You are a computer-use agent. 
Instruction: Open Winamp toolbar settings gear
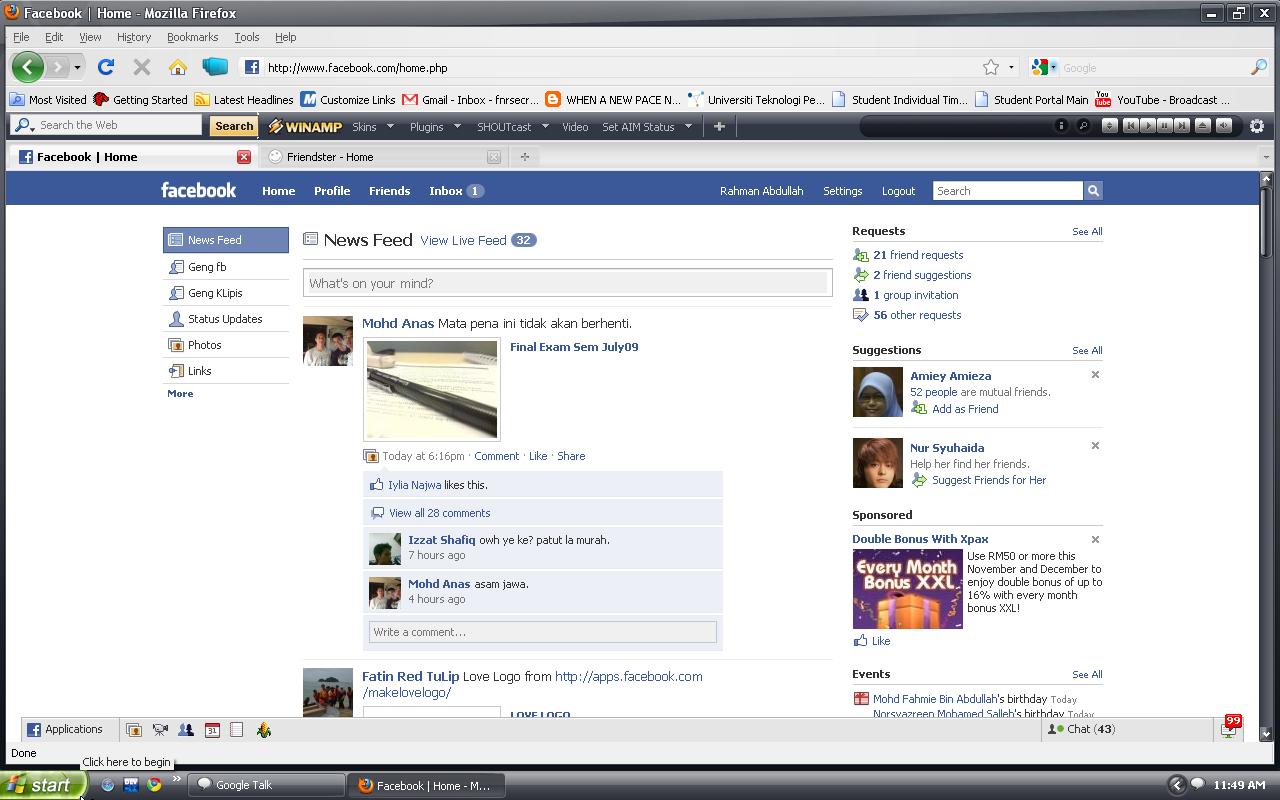[x=1257, y=126]
